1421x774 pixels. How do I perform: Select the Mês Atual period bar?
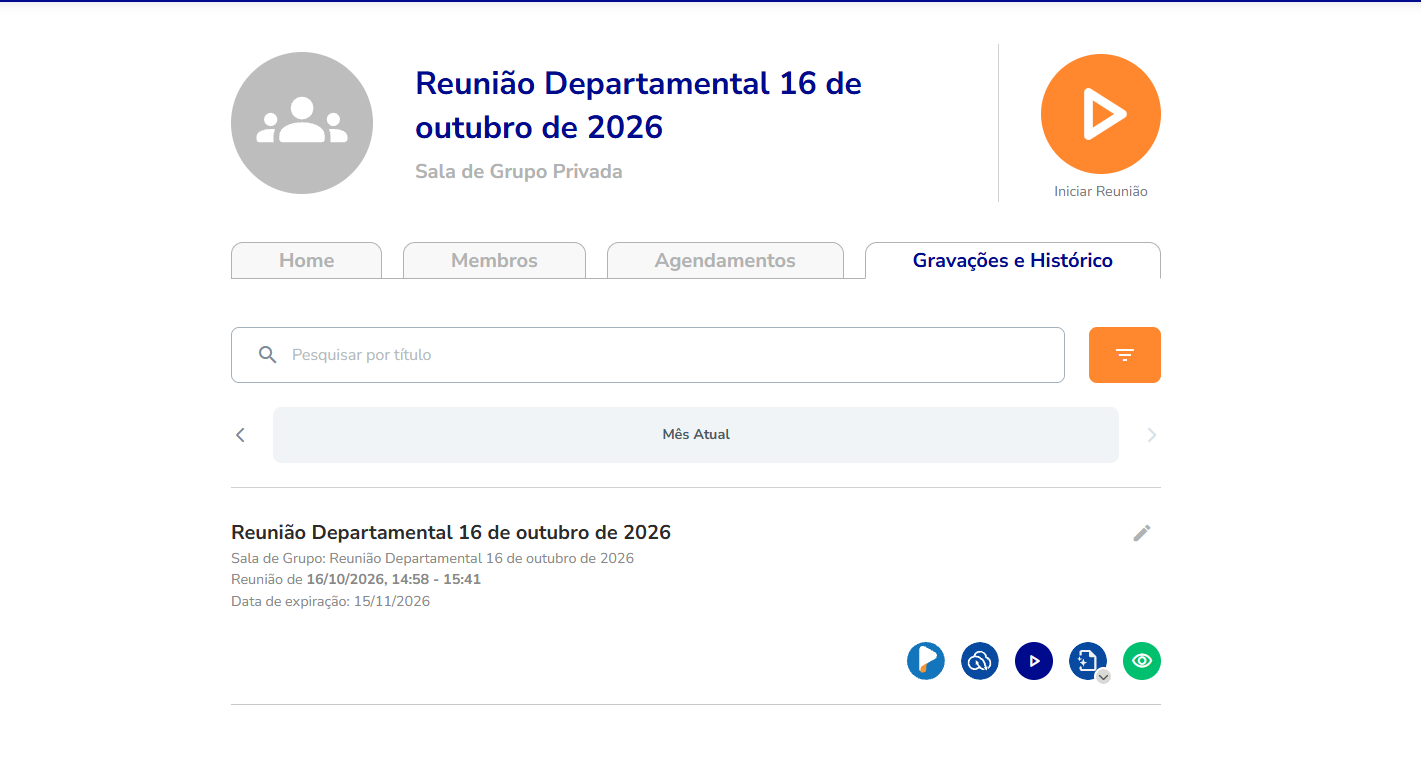696,435
